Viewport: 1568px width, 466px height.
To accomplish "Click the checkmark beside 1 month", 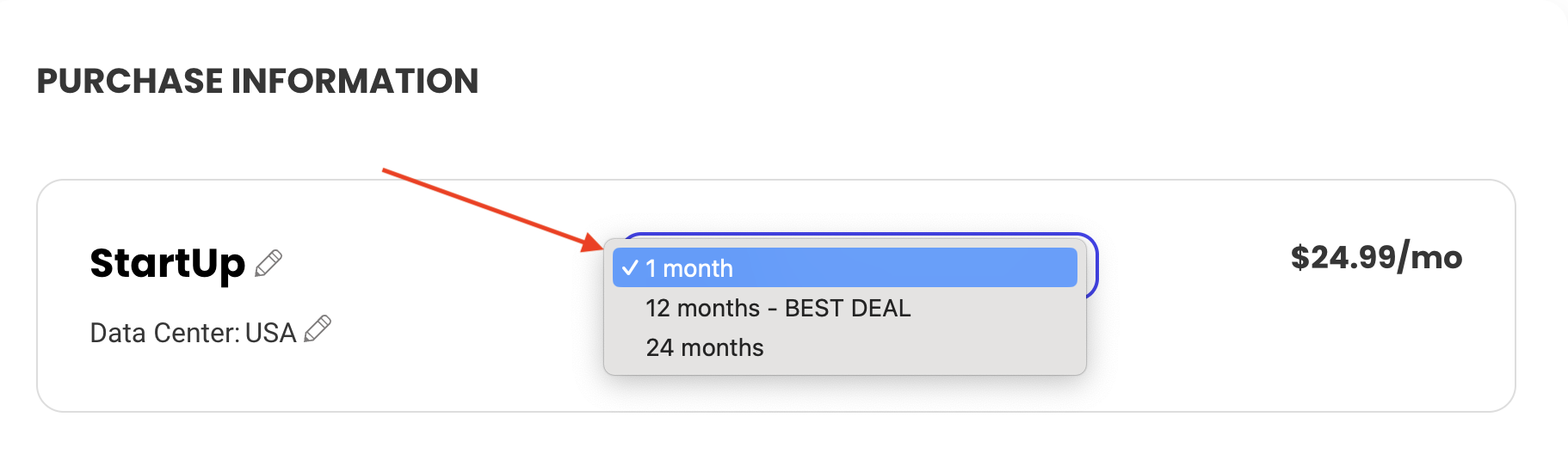I will tap(630, 268).
